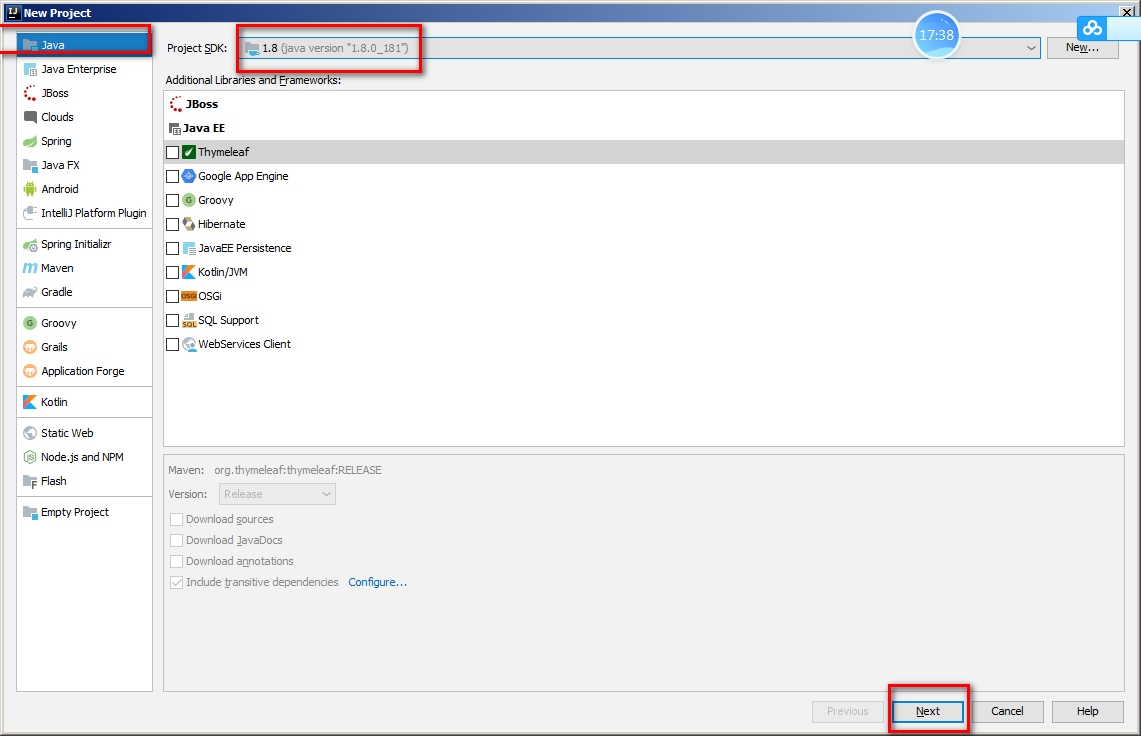Viewport: 1141px width, 736px height.
Task: Click the Thymeleaf framework icon
Action: 189,152
